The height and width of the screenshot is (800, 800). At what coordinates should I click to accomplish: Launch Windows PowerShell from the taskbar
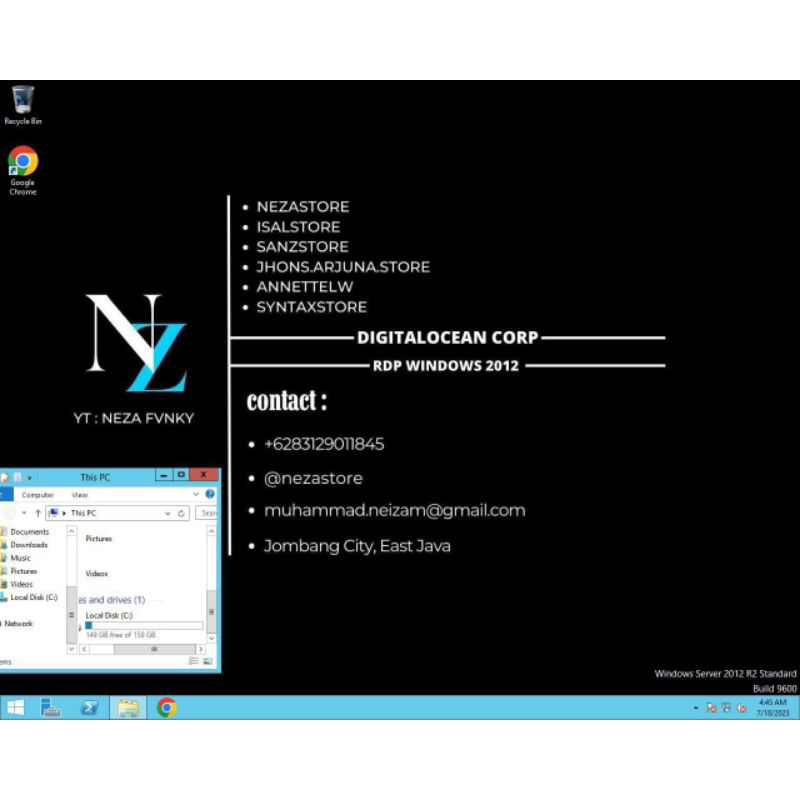tap(88, 707)
